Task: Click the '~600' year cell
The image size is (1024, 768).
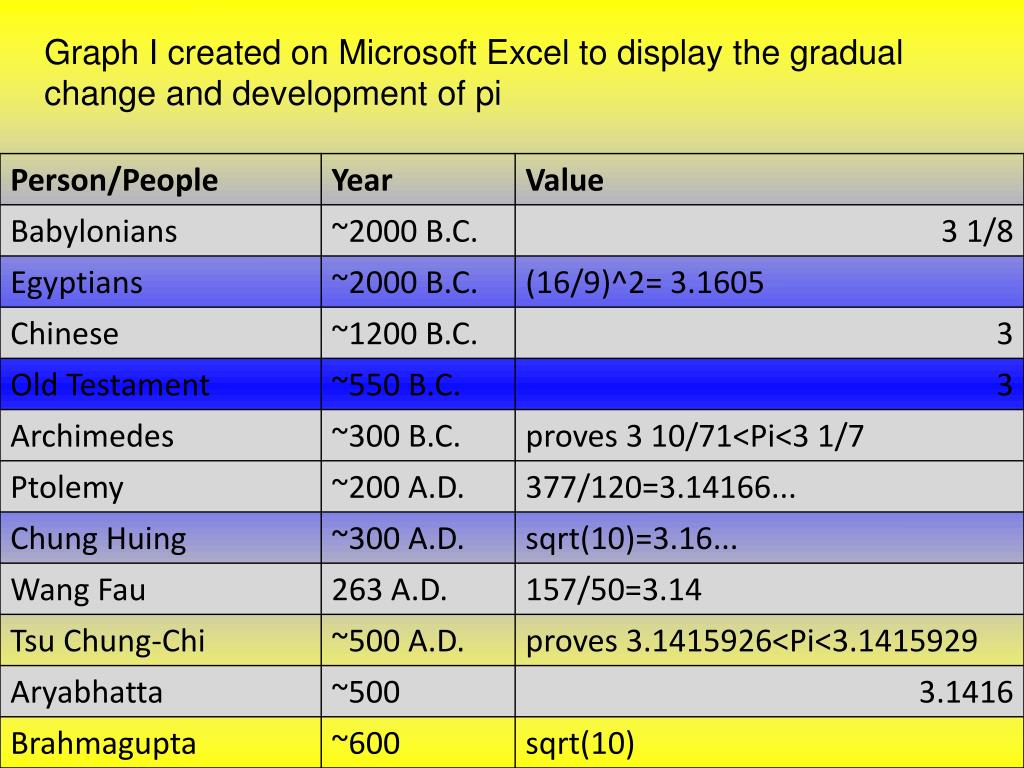Action: (418, 743)
